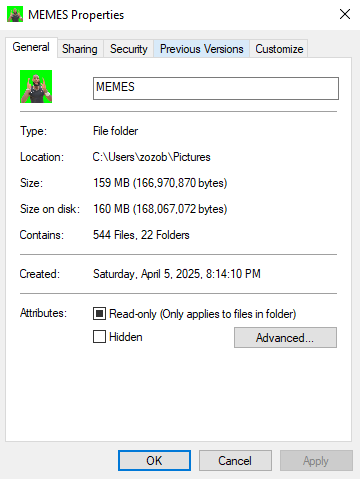The height and width of the screenshot is (479, 360).
Task: Open the Customize tab
Action: pyautogui.click(x=279, y=49)
